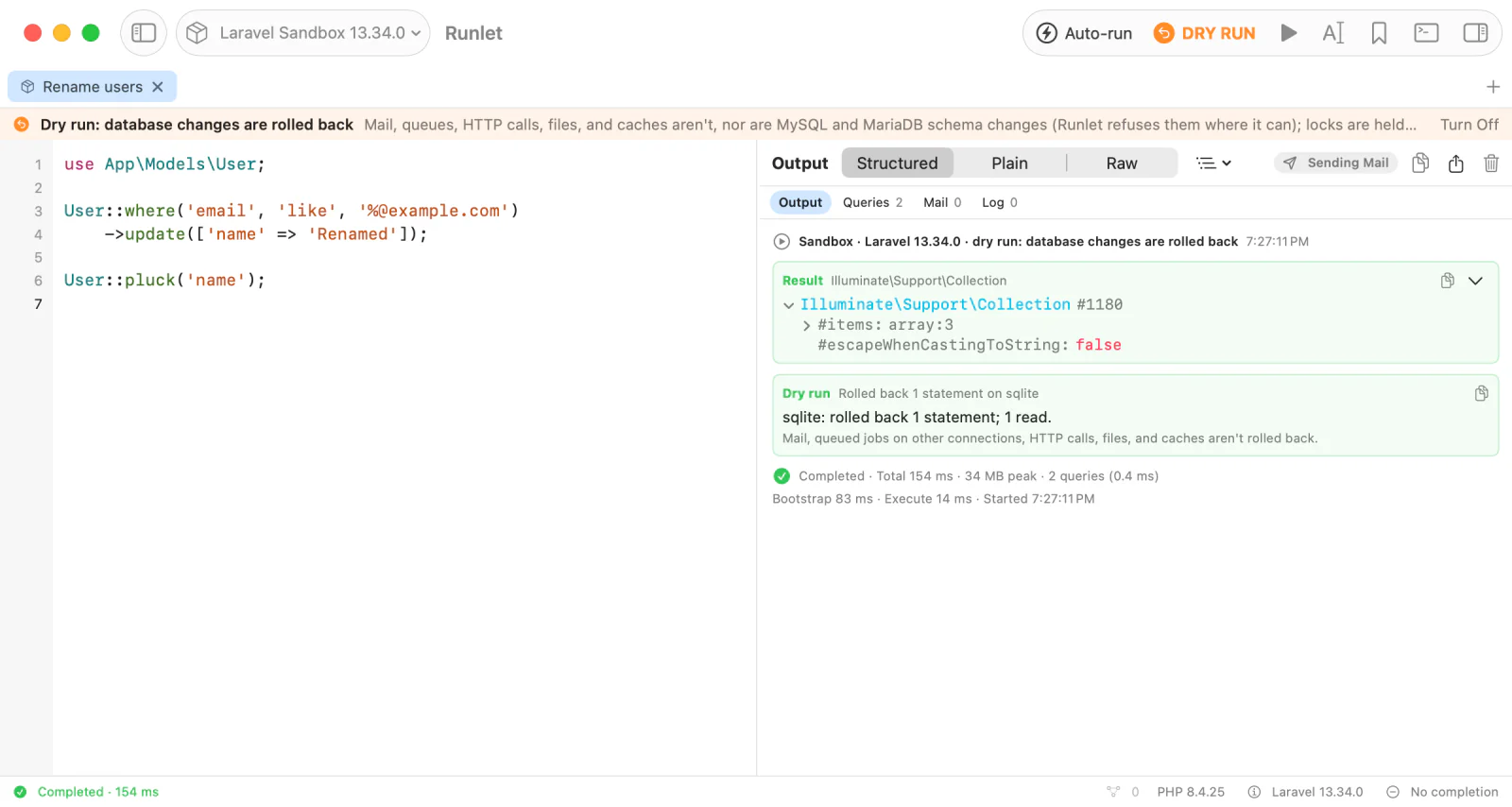Toggle Auto-run mode
The height and width of the screenshot is (807, 1512).
coord(1084,33)
